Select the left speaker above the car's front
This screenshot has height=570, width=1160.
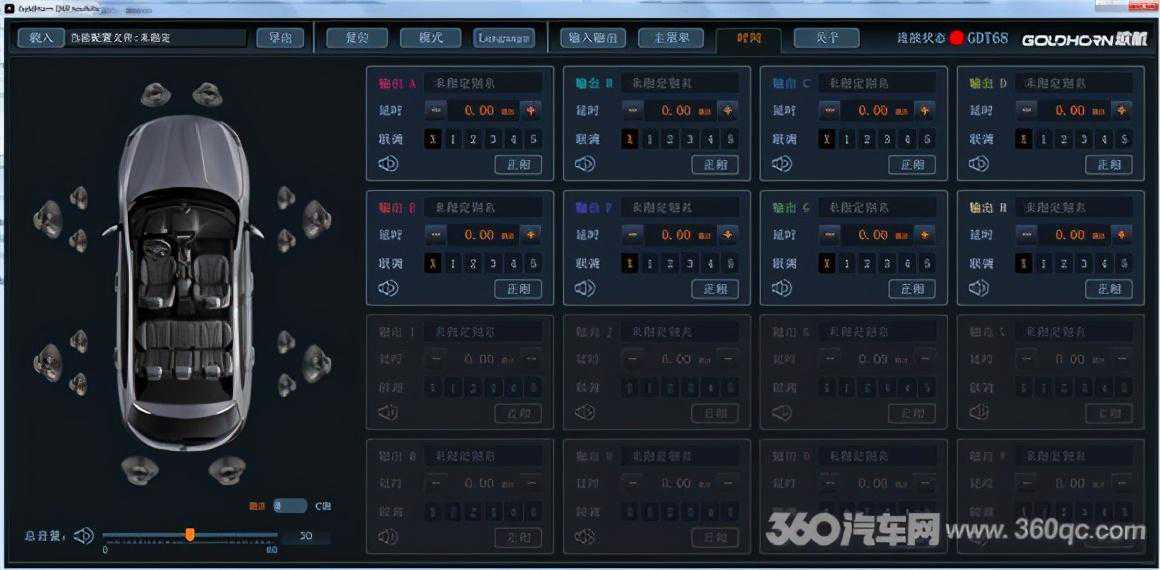pos(156,95)
